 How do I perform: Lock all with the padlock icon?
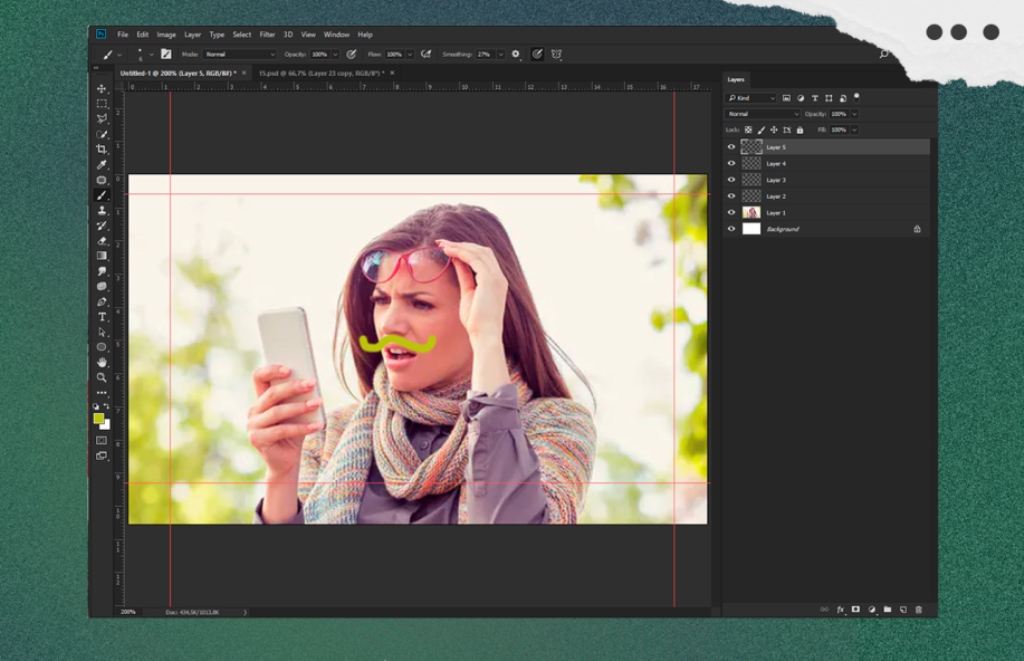pos(799,130)
